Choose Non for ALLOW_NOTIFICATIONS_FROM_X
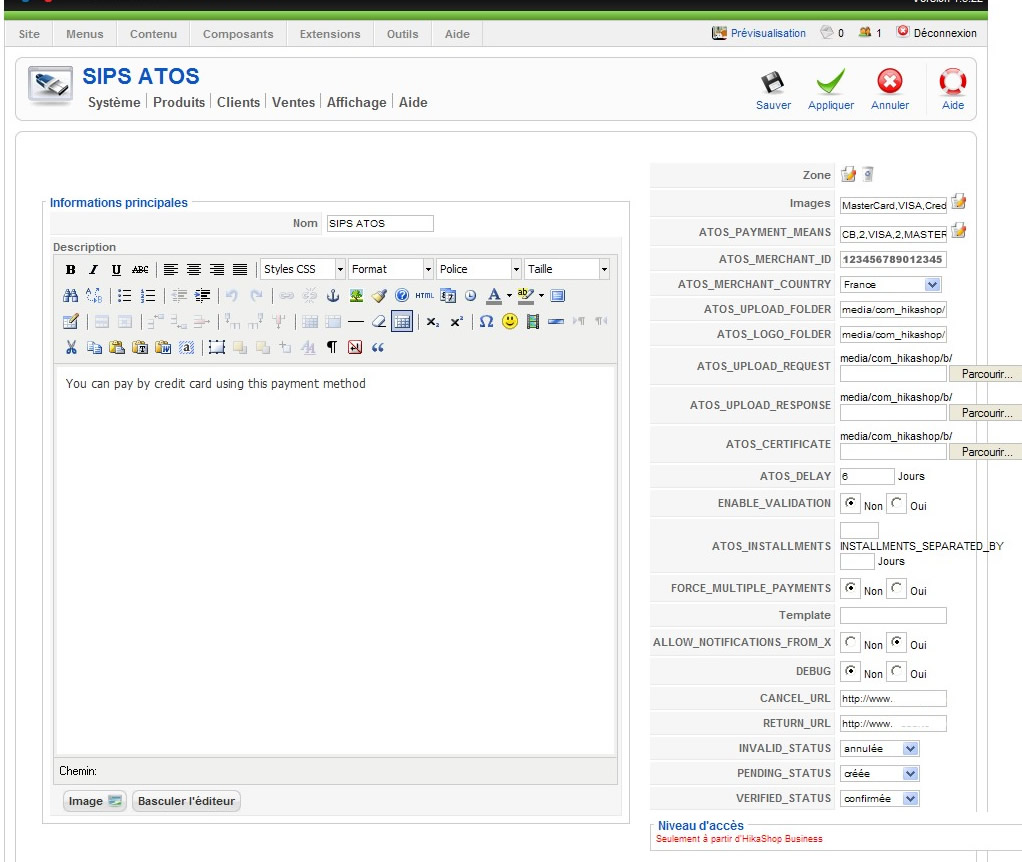Screen dimensions: 1022x862 pyautogui.click(x=850, y=642)
